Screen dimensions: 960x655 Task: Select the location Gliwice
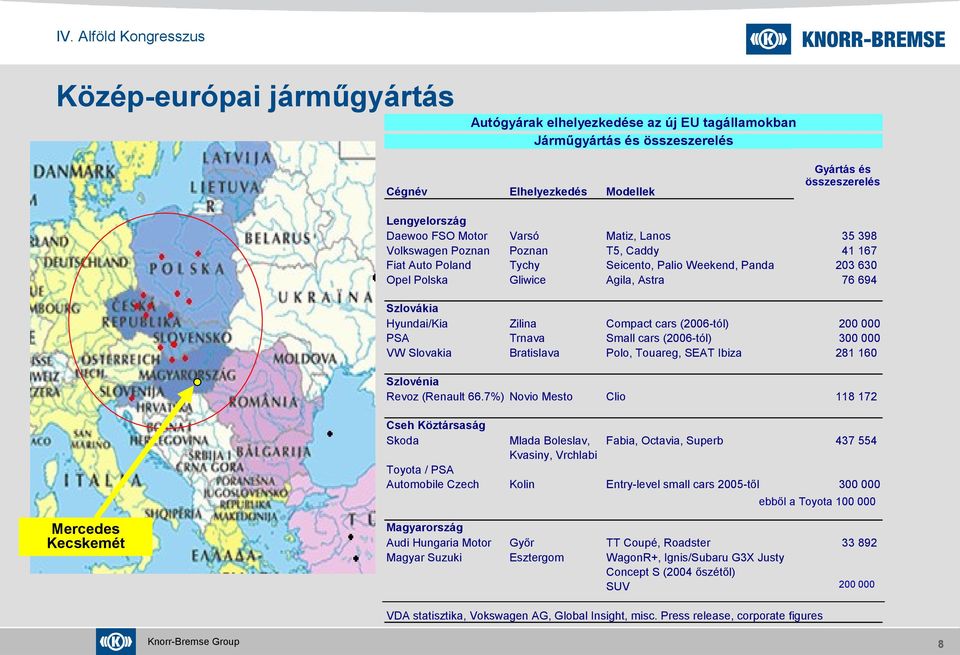tap(527, 280)
